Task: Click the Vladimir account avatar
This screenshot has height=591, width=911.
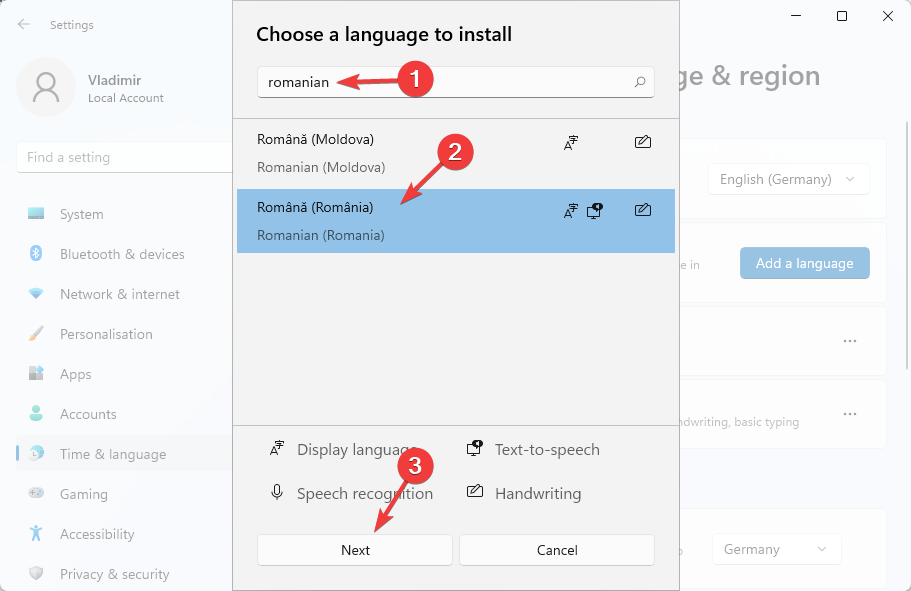Action: click(46, 88)
